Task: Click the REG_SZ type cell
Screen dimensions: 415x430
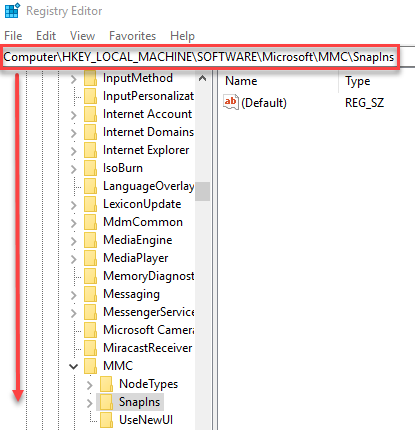Action: [x=364, y=103]
